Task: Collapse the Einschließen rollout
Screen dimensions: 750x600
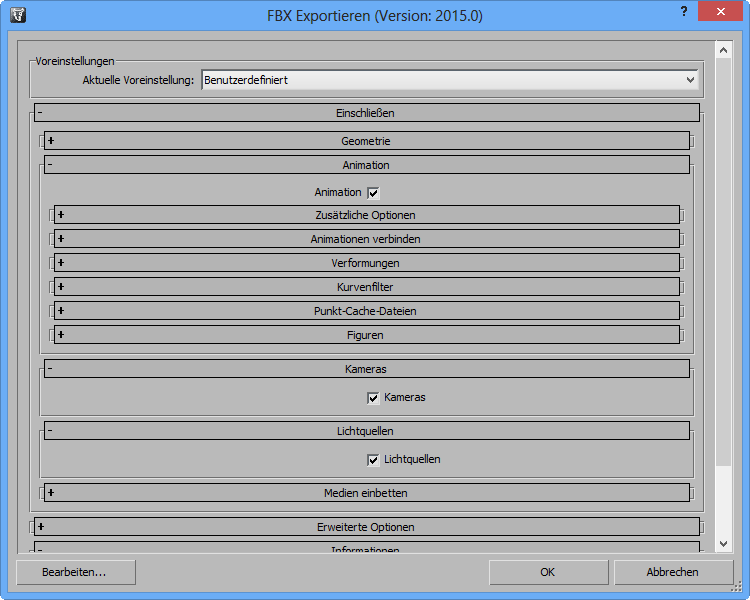Action: (367, 113)
